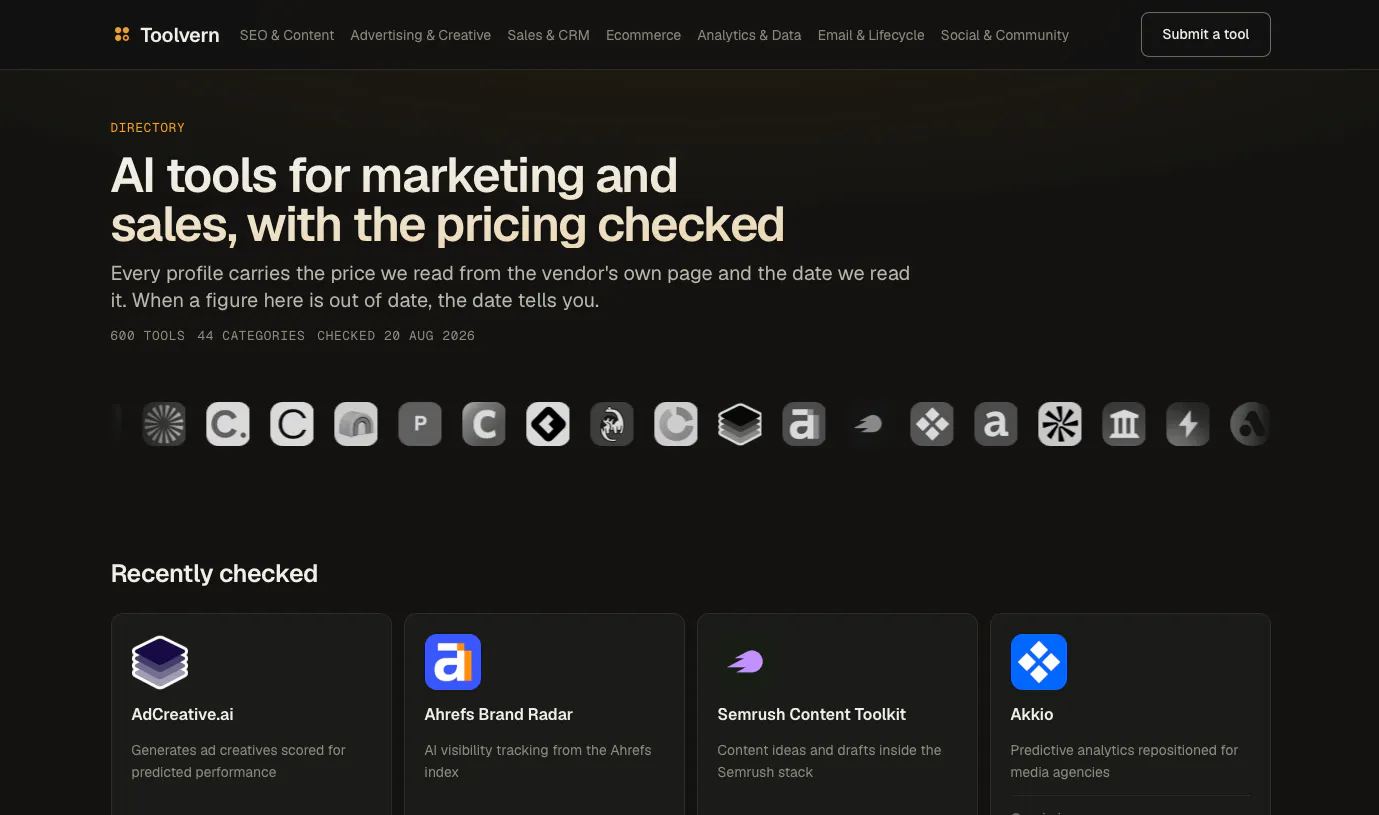Click the '600 TOOLS' stat text
This screenshot has height=815, width=1379.
(x=148, y=336)
